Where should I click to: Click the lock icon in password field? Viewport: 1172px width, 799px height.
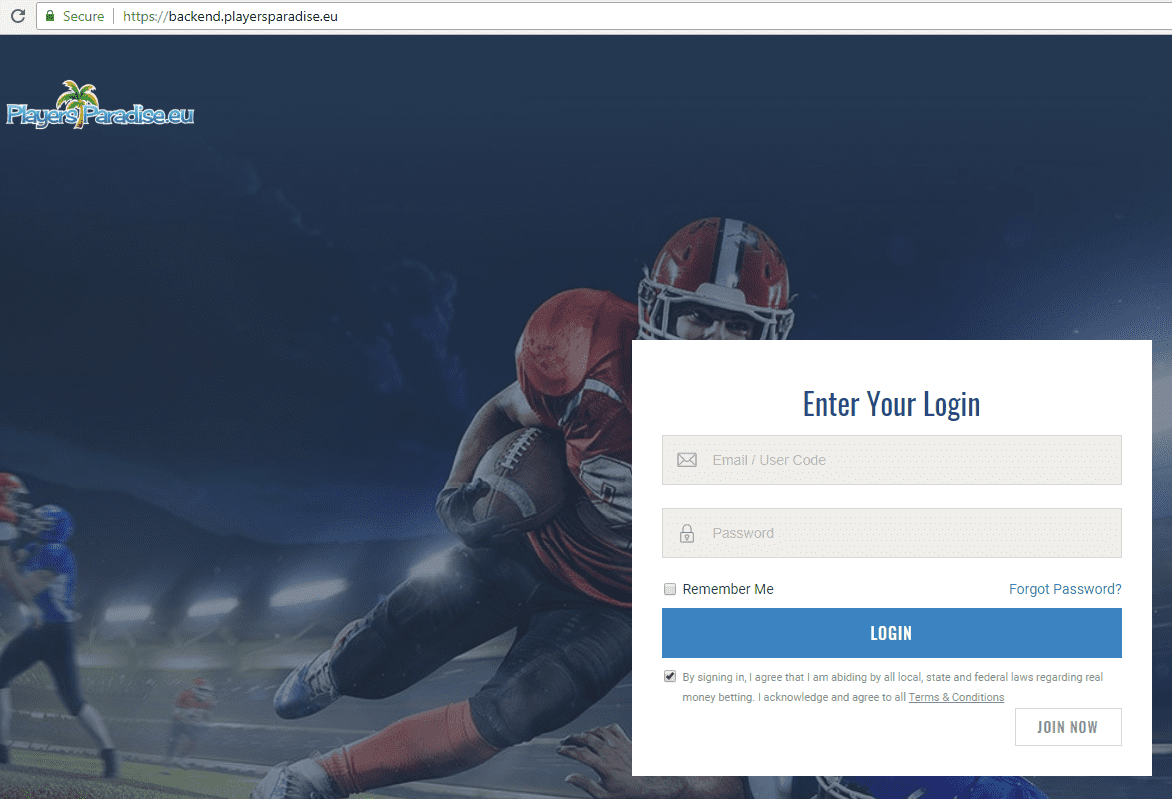click(x=687, y=533)
